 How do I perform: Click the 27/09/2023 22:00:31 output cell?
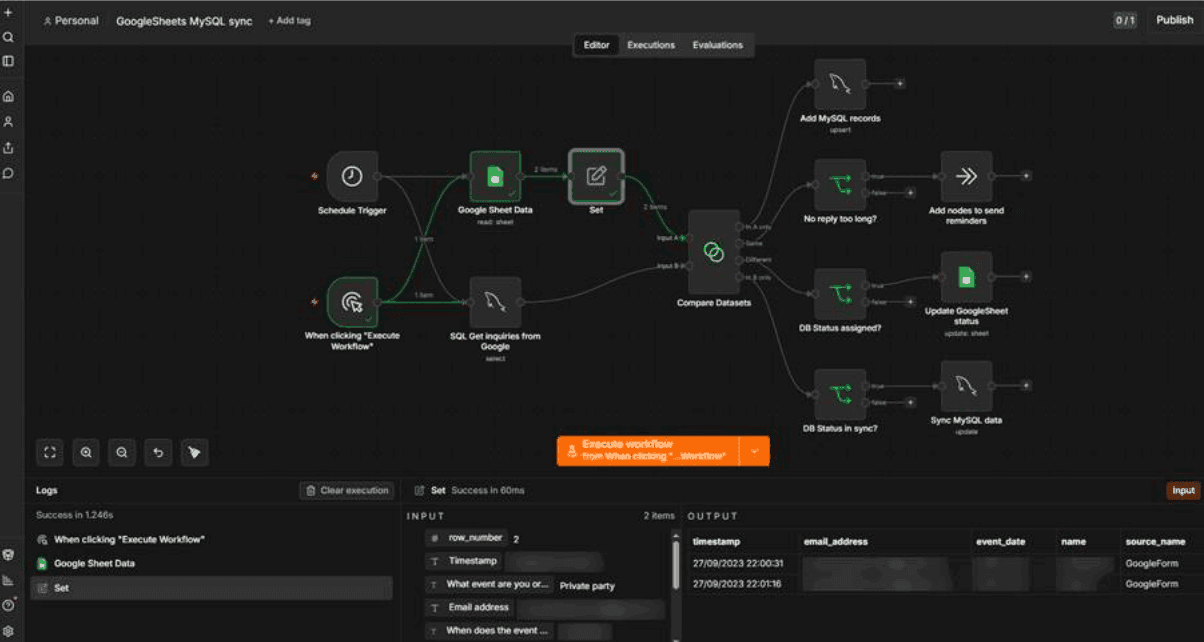pos(738,564)
